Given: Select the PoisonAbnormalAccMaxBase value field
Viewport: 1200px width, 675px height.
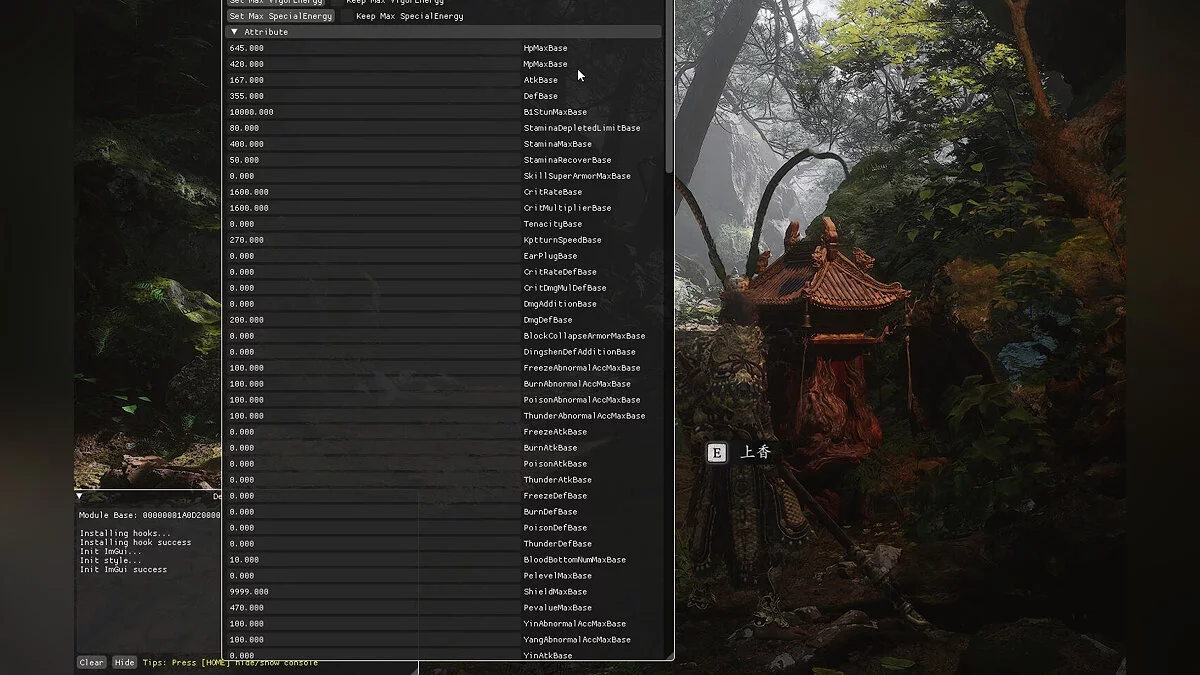Looking at the screenshot, I should [x=372, y=400].
